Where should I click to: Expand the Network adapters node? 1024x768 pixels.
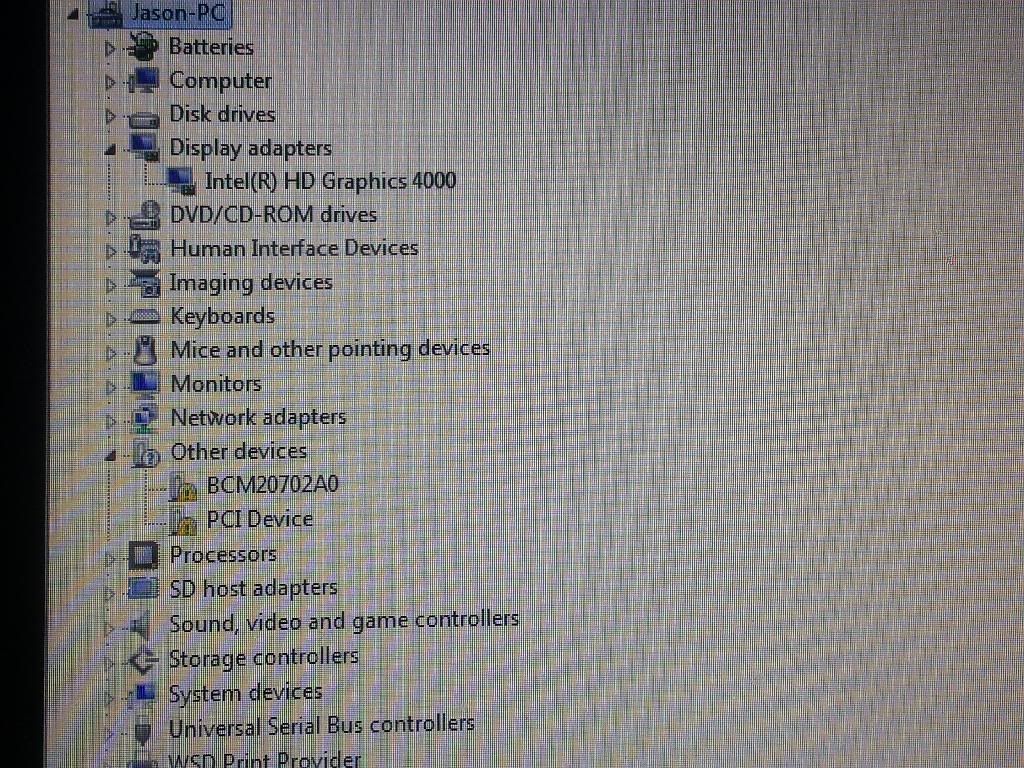[x=110, y=421]
